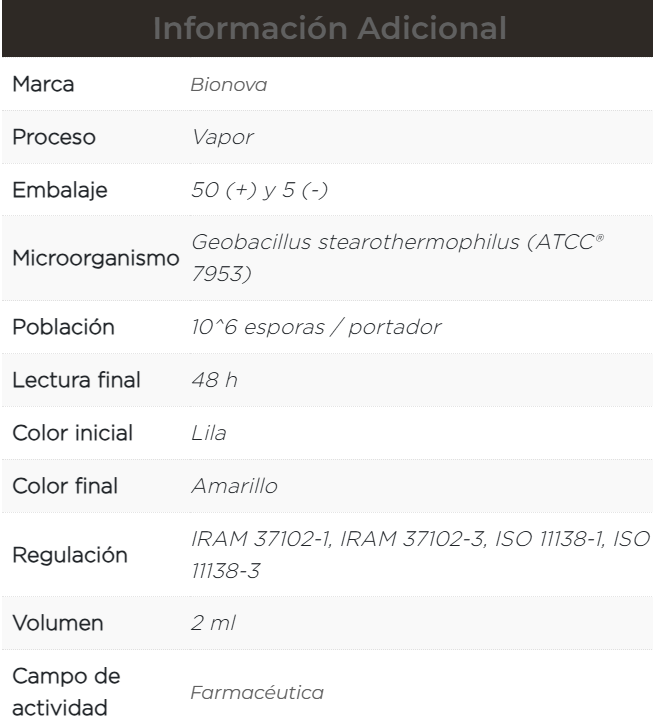Select the Bionova brand value
The height and width of the screenshot is (720, 653).
tap(229, 85)
